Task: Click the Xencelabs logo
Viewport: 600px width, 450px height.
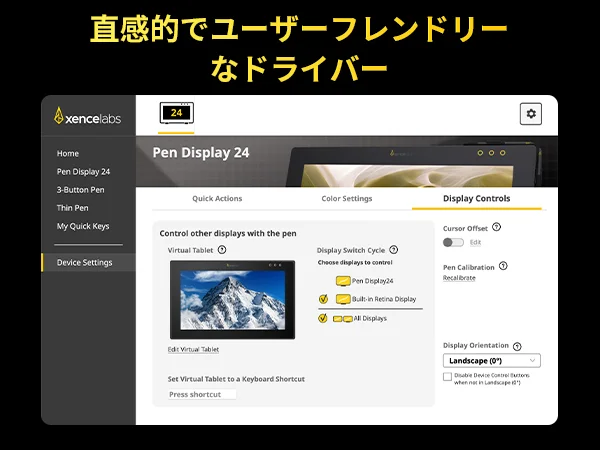Action: pyautogui.click(x=88, y=116)
